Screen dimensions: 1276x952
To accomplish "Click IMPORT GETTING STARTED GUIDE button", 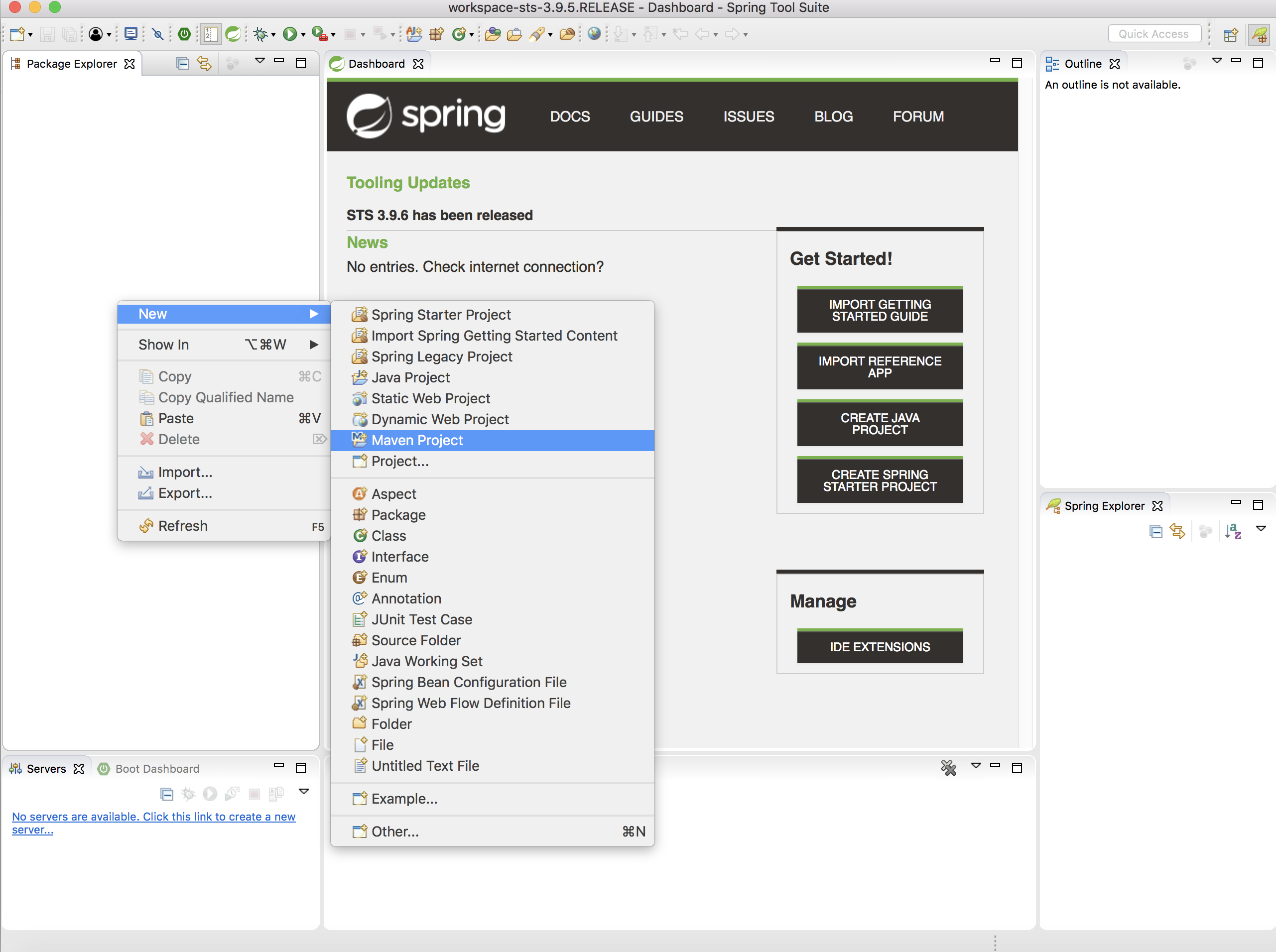I will tap(880, 310).
